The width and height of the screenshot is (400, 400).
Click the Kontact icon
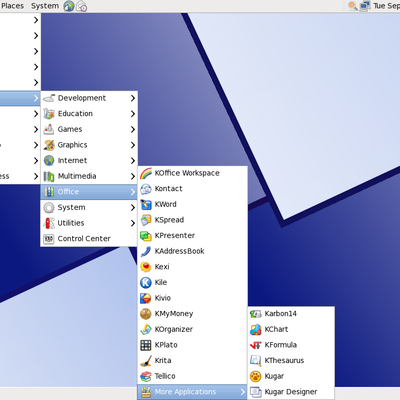tap(146, 189)
